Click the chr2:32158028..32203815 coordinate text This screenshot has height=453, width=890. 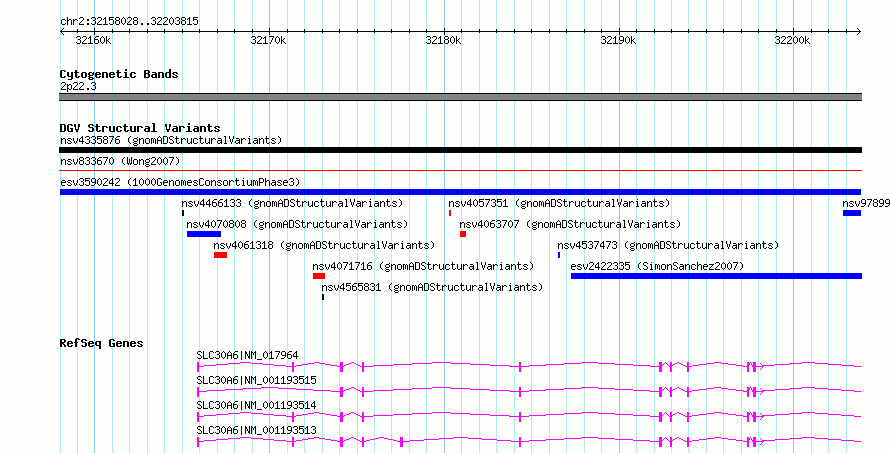tap(129, 22)
